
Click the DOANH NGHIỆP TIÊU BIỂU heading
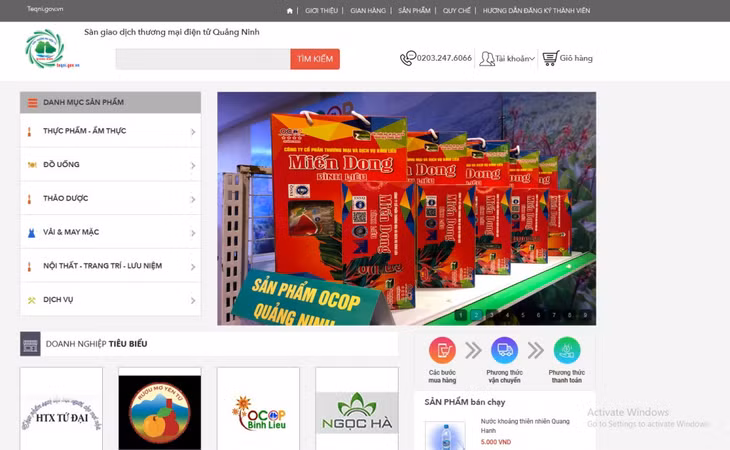point(96,344)
